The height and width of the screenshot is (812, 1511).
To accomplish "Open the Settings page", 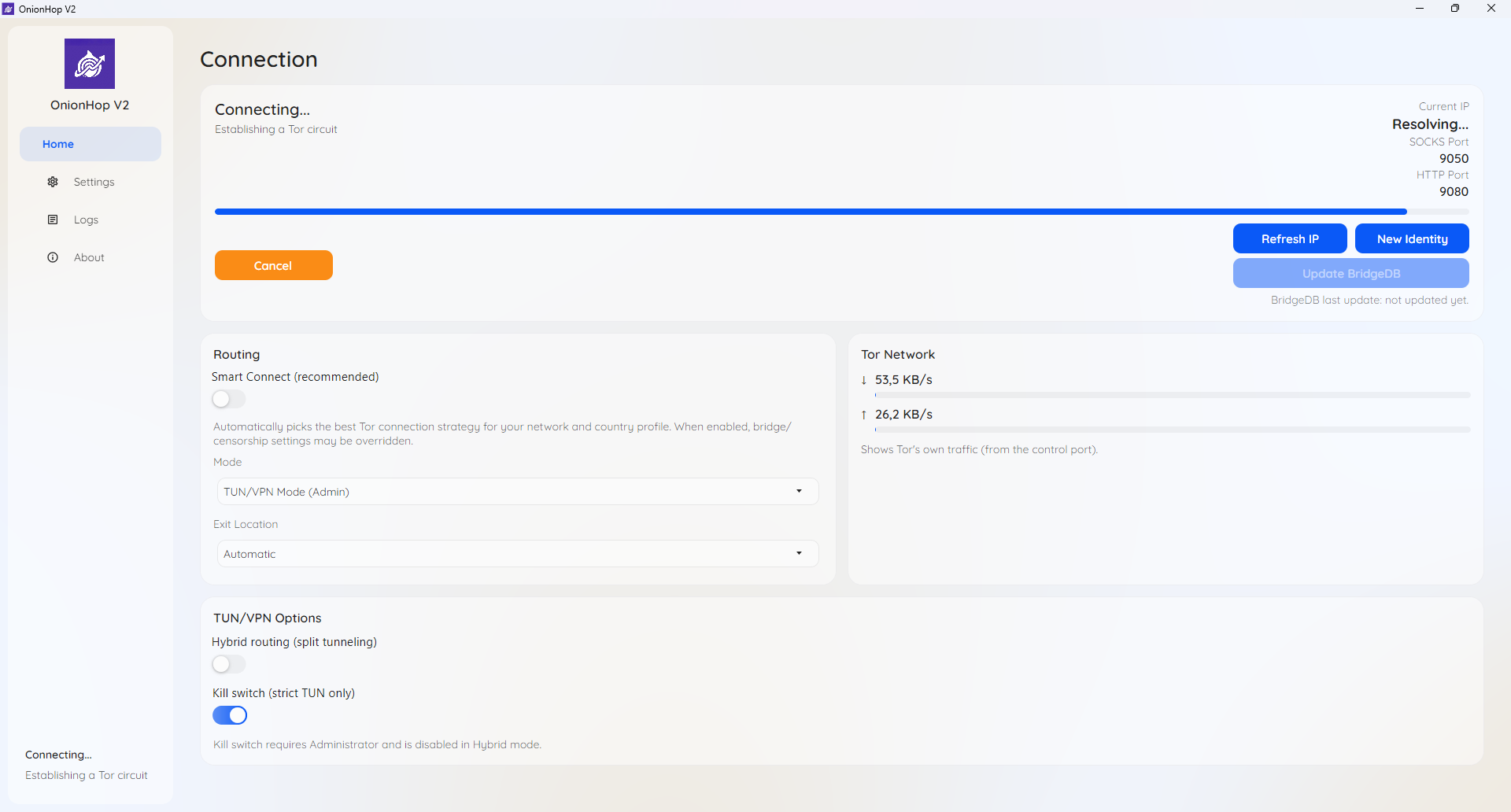I will 91,182.
